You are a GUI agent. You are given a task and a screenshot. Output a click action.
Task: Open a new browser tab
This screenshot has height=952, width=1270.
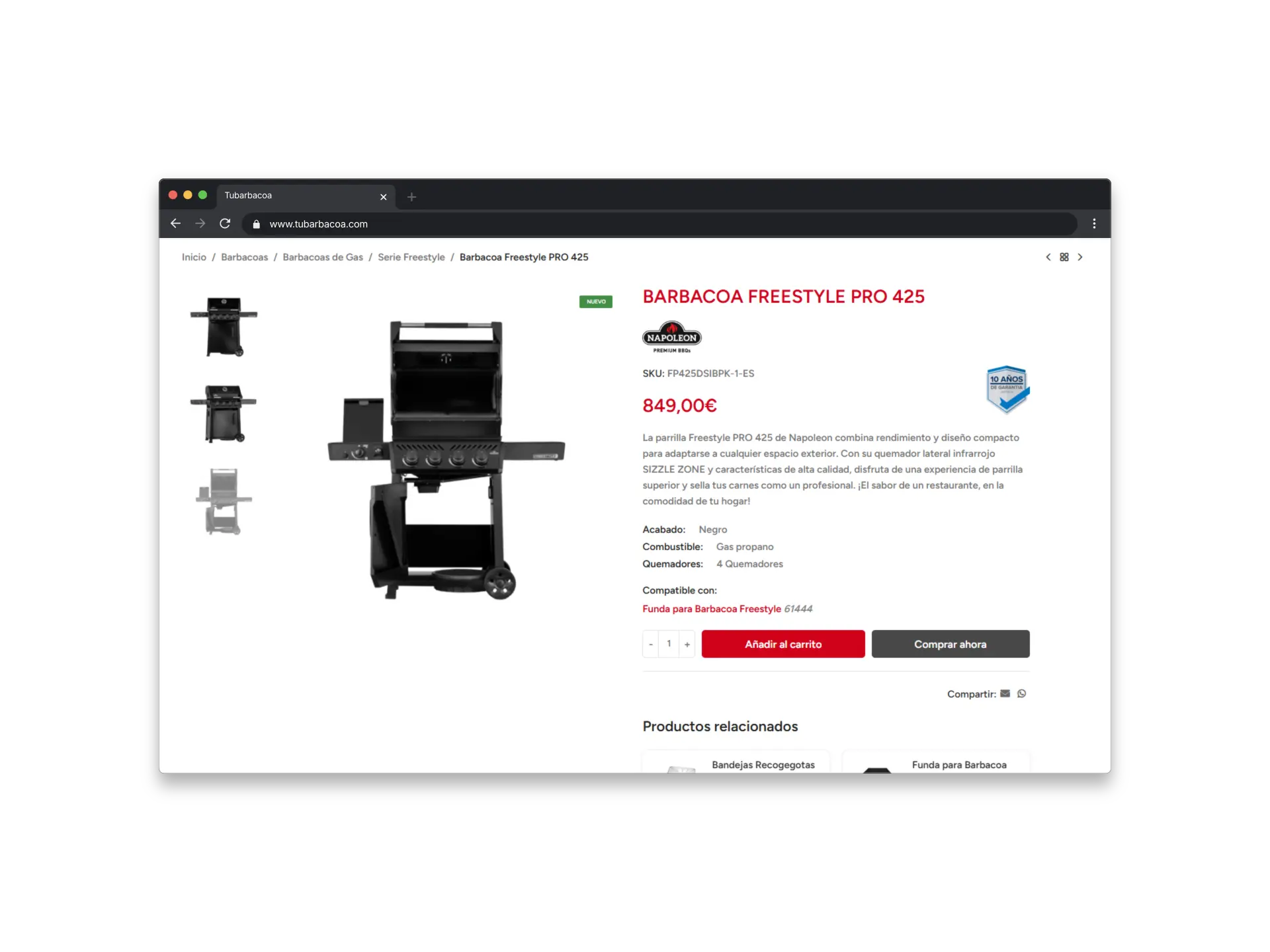[x=411, y=196]
